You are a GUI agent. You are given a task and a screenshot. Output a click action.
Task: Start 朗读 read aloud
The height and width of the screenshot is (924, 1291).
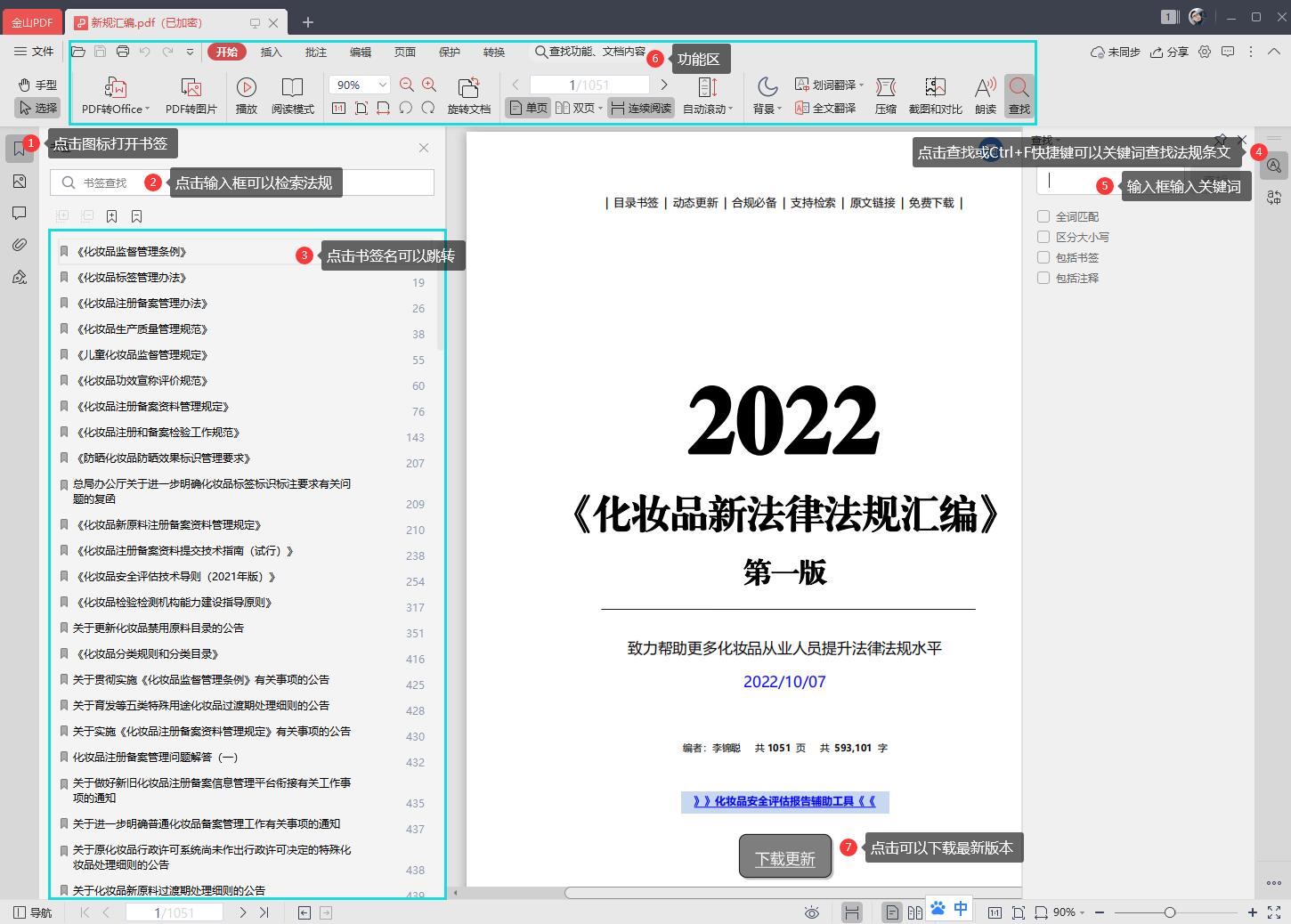986,95
